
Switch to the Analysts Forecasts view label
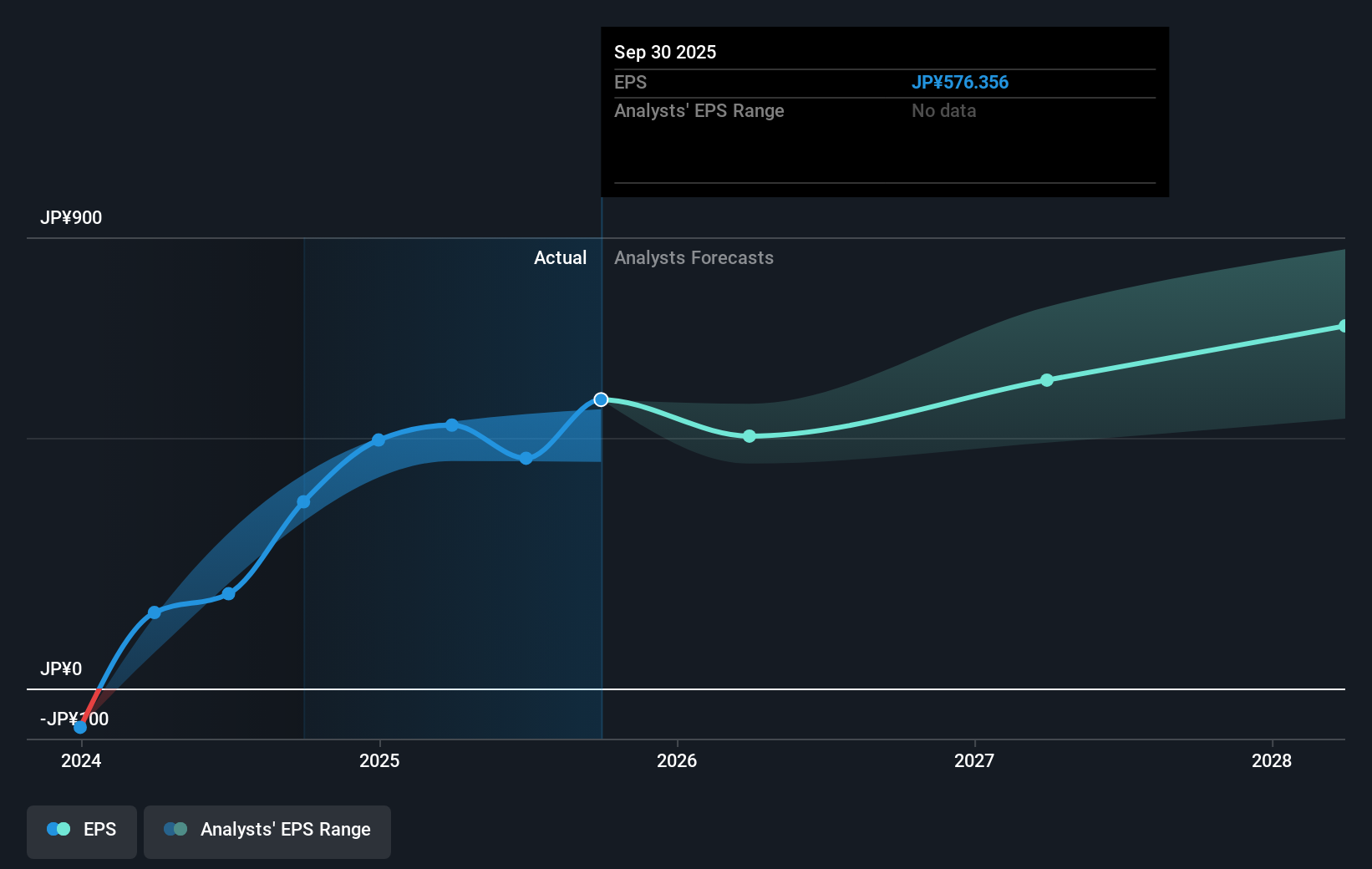pos(694,257)
